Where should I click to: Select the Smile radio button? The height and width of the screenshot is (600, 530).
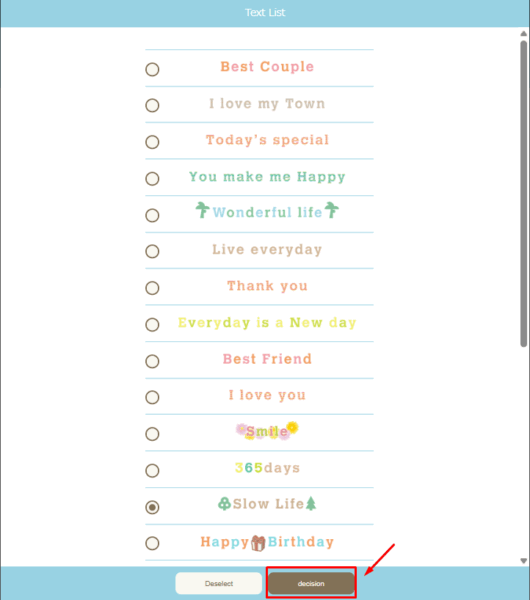(x=152, y=434)
